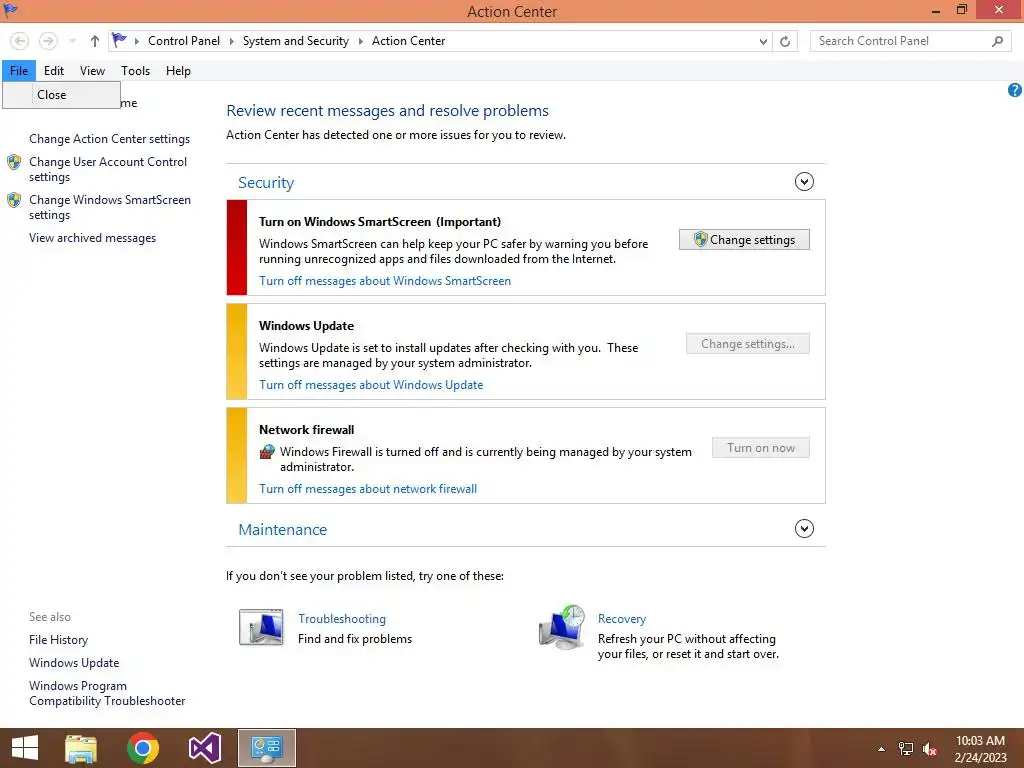Turn off messages about Windows Update
1024x768 pixels.
tap(371, 385)
